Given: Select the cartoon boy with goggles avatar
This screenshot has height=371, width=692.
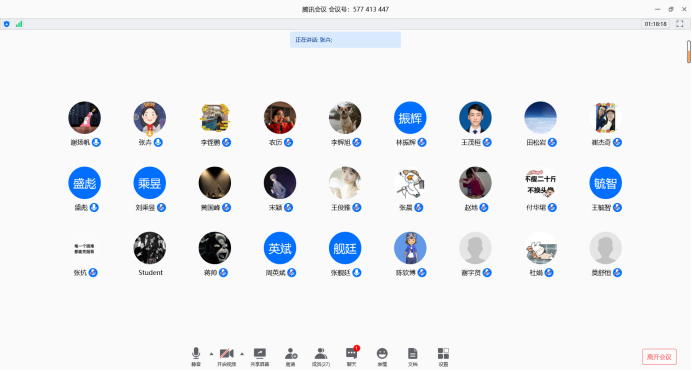Looking at the screenshot, I should click(410, 248).
